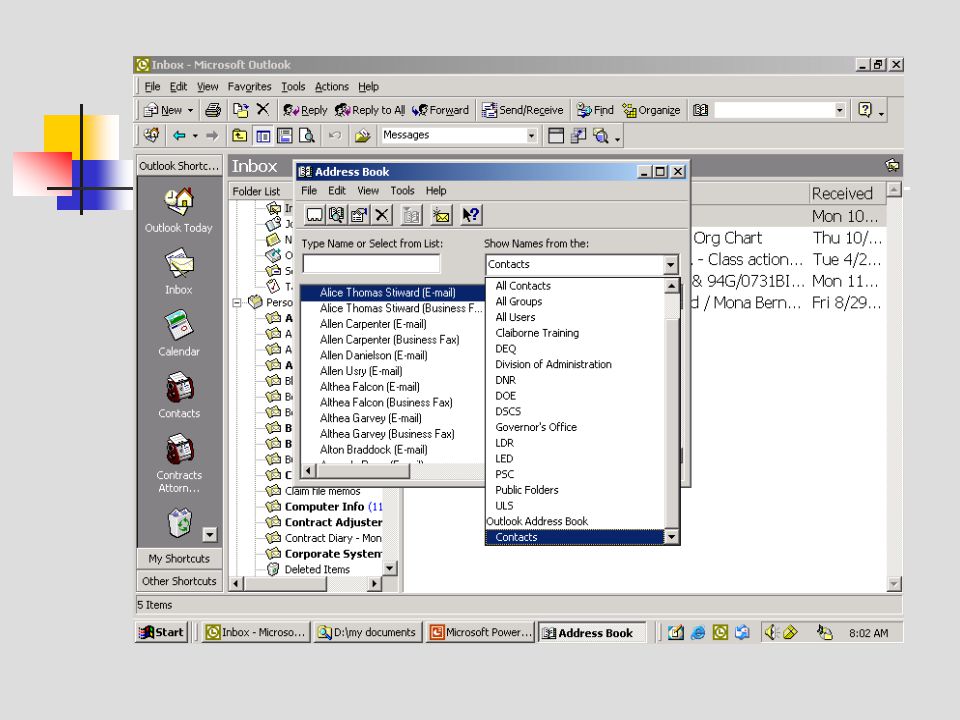Click the Print icon in Outlook toolbar
This screenshot has width=960, height=720.
[x=213, y=110]
